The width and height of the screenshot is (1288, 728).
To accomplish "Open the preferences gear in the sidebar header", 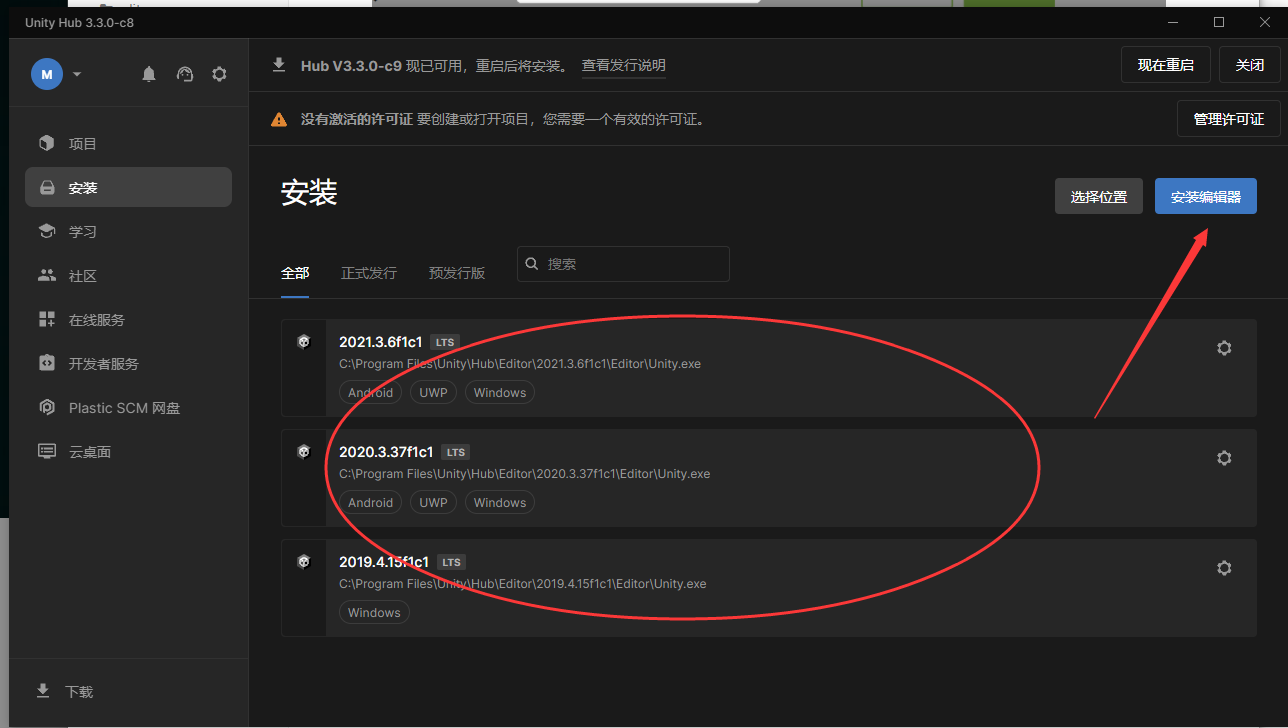I will (219, 74).
